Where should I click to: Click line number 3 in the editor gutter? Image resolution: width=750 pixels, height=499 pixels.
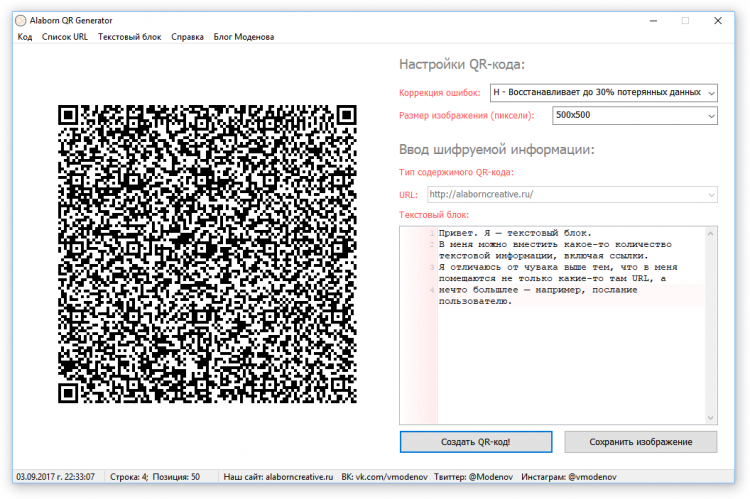click(432, 267)
